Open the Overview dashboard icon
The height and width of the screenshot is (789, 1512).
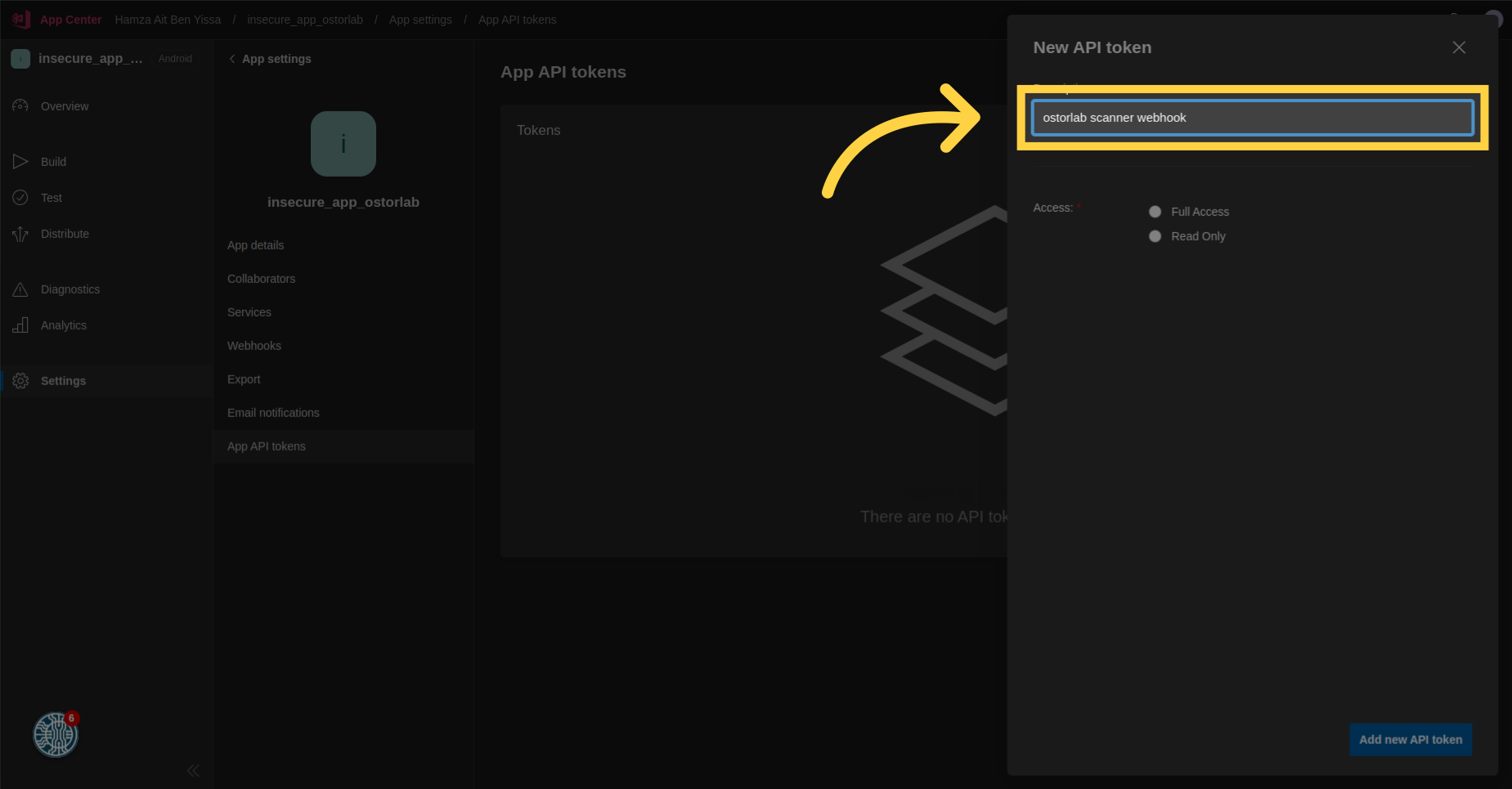tap(20, 106)
